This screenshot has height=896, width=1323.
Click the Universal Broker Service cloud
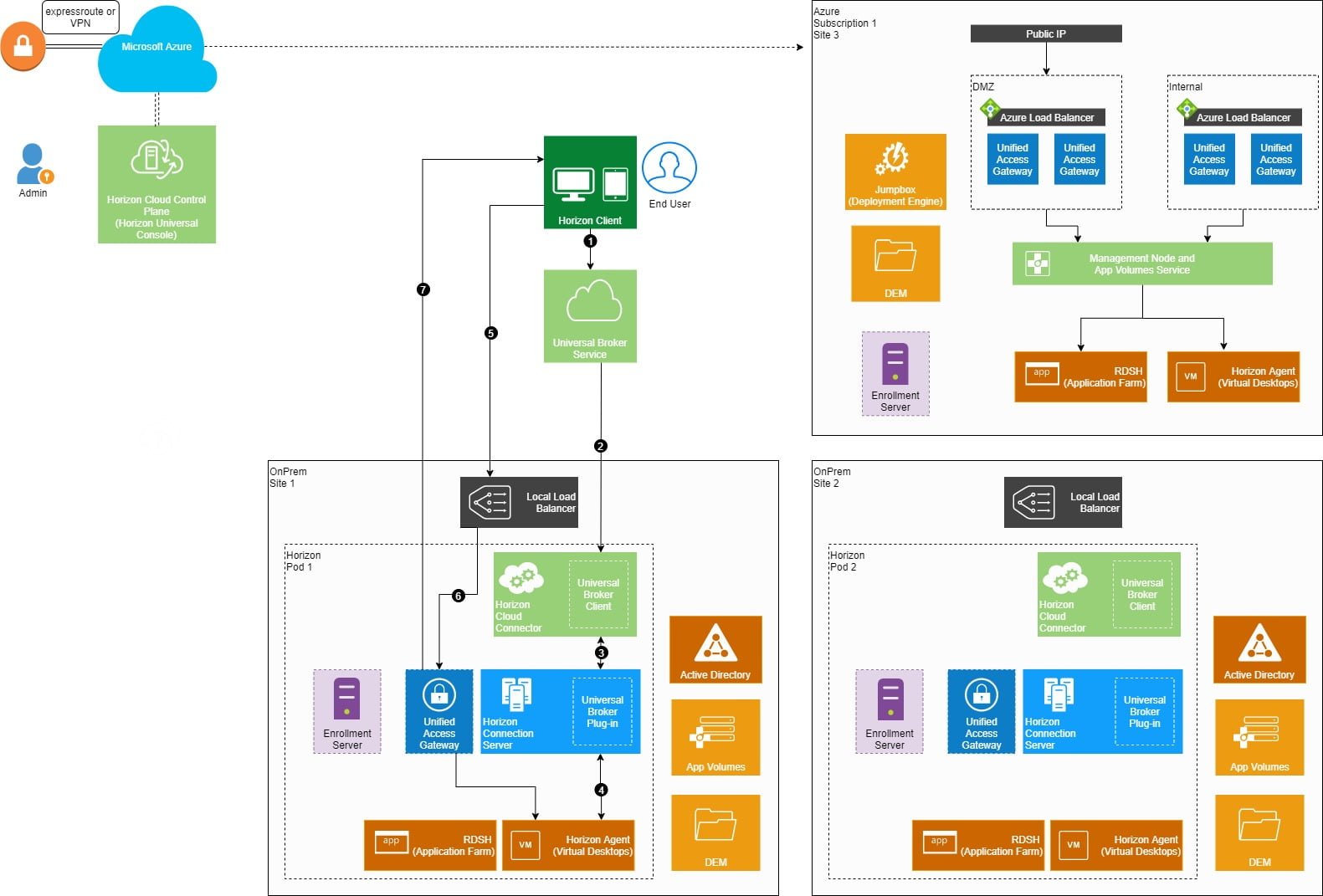[x=590, y=315]
